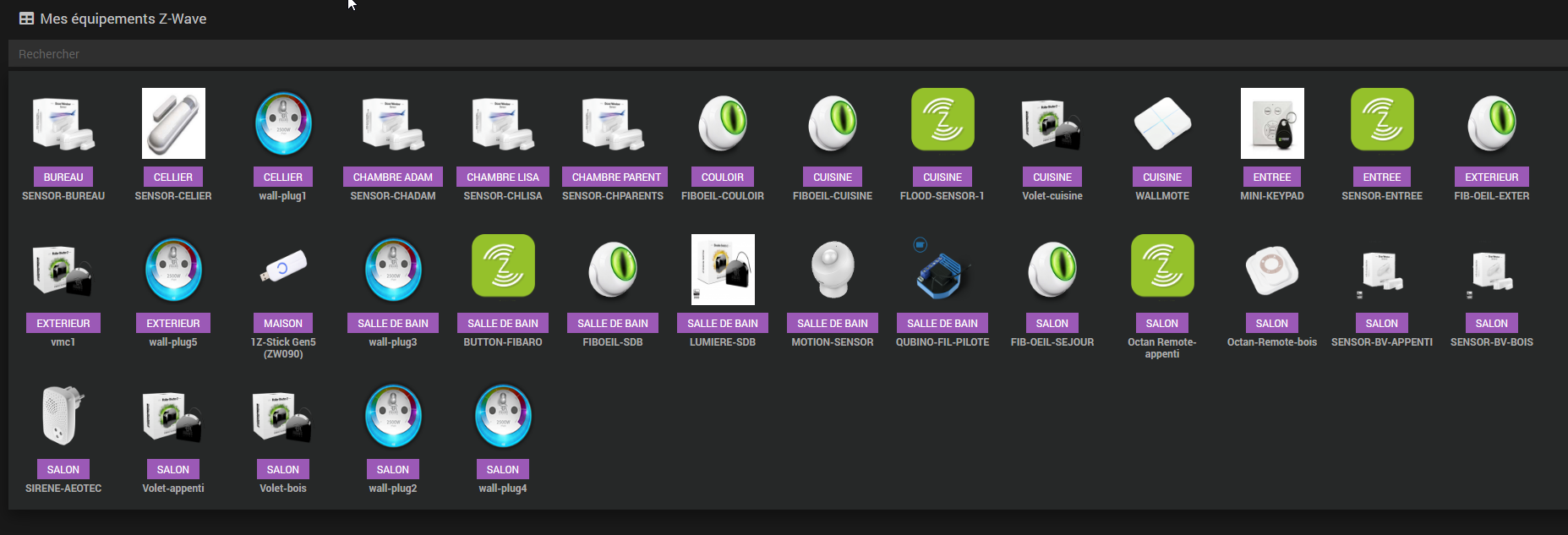This screenshot has height=535, width=1568.
Task: Click CELLIER tag above wall-plug1
Action: click(283, 177)
